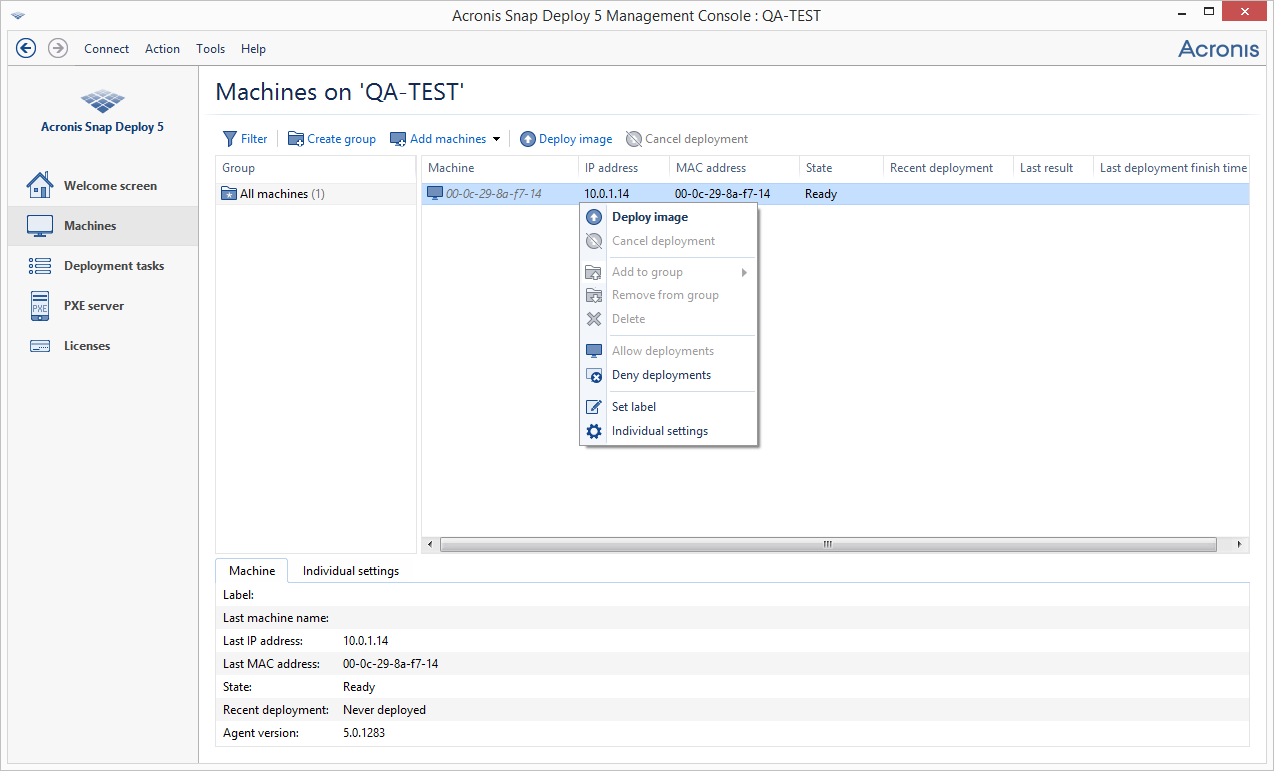Click the Deploy image toolbar icon

tap(528, 139)
